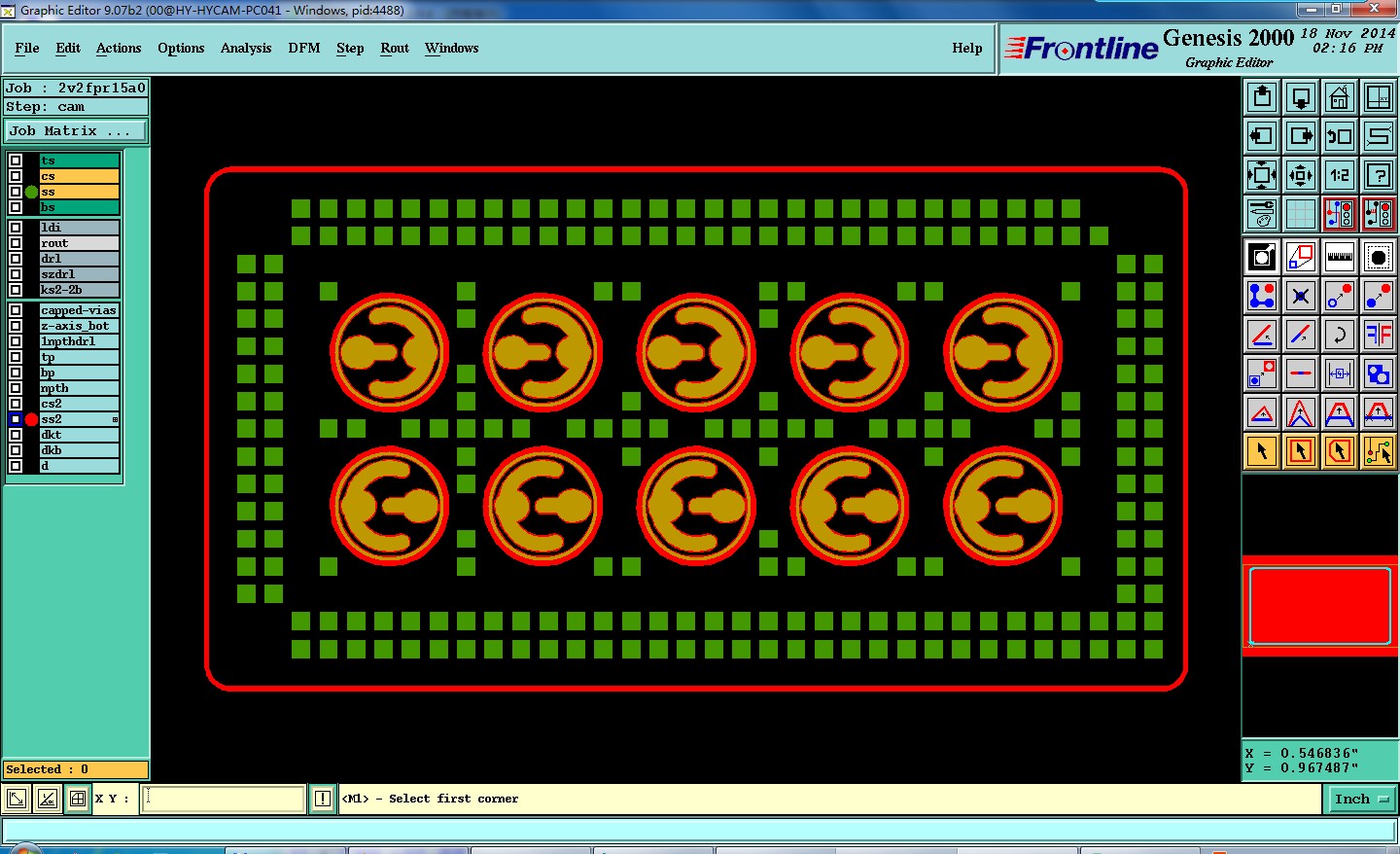Click the question mark info icon
The width and height of the screenshot is (1400, 854).
tap(1379, 175)
